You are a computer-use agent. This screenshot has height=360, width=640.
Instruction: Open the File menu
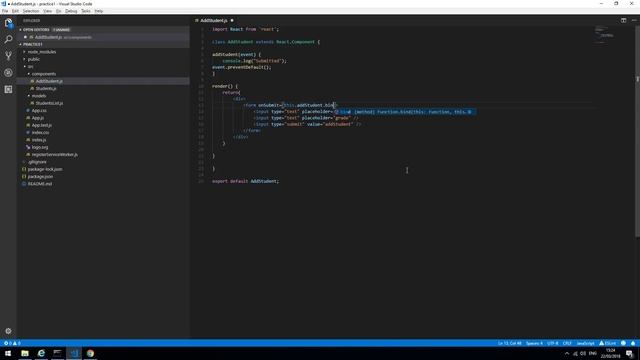click(x=5, y=11)
